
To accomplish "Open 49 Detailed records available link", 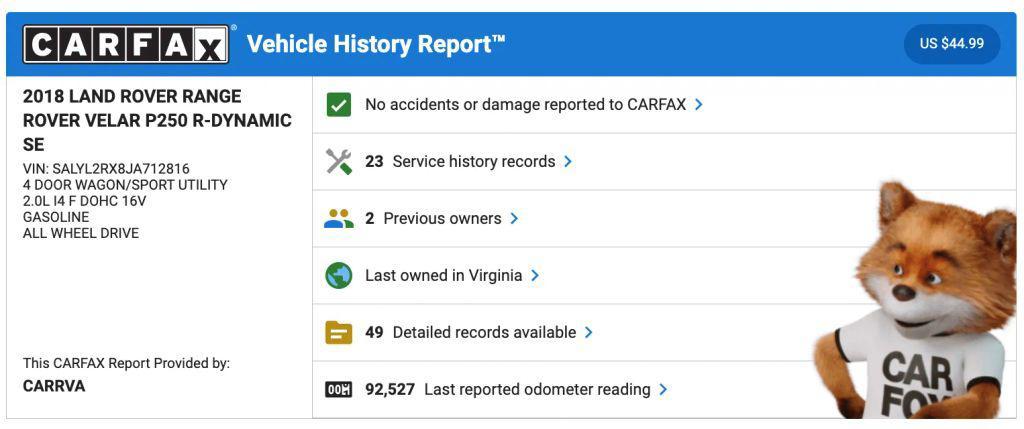I will 470,332.
